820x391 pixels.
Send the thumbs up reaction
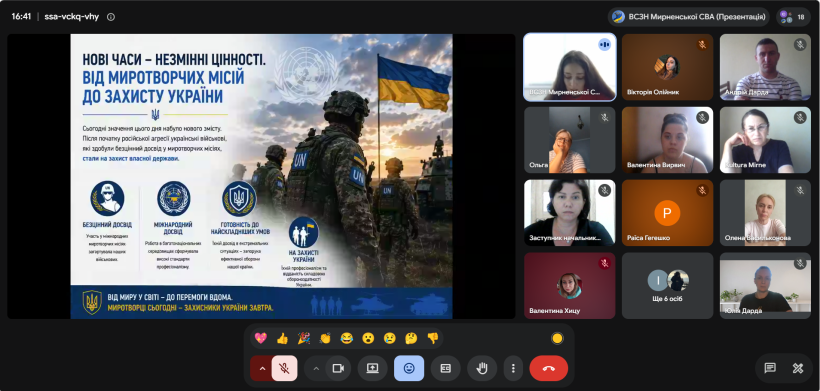point(282,338)
